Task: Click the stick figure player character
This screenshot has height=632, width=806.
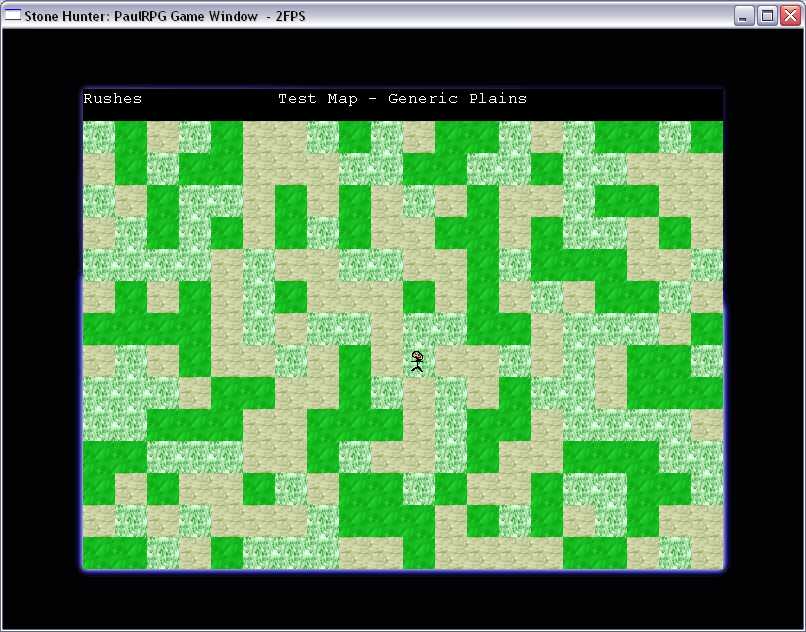Action: pyautogui.click(x=418, y=361)
